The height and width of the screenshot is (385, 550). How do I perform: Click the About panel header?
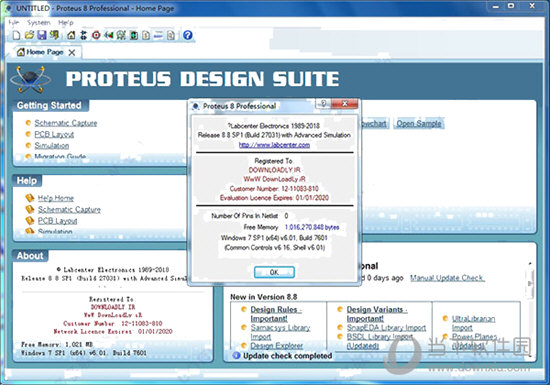coord(30,256)
